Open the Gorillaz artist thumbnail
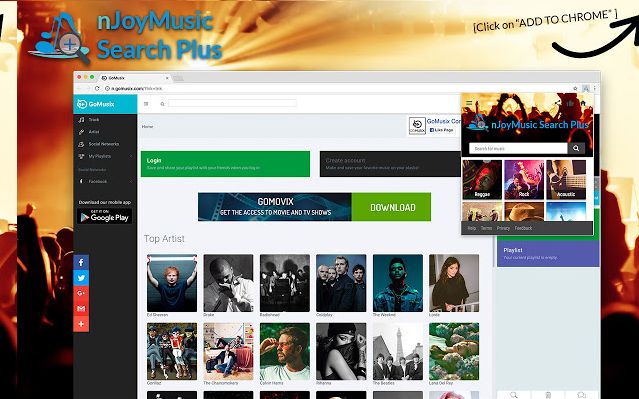The image size is (639, 399). tap(172, 351)
